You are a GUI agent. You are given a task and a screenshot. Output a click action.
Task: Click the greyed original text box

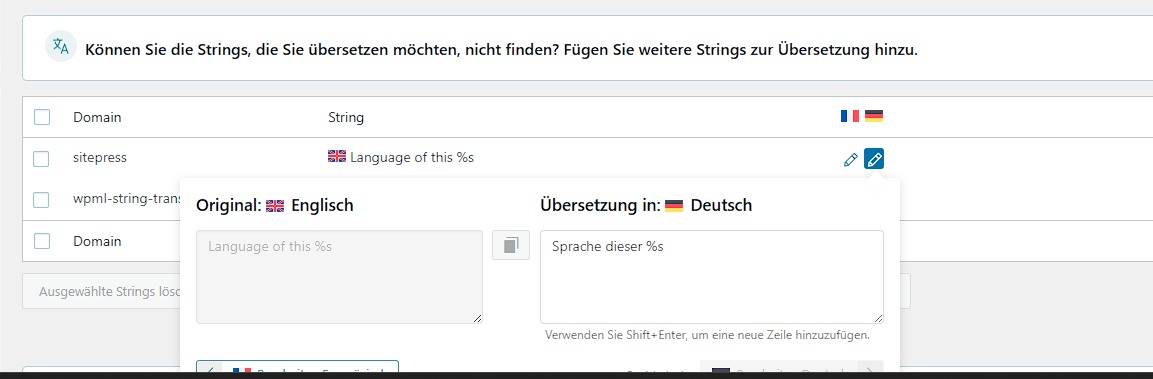pyautogui.click(x=339, y=277)
